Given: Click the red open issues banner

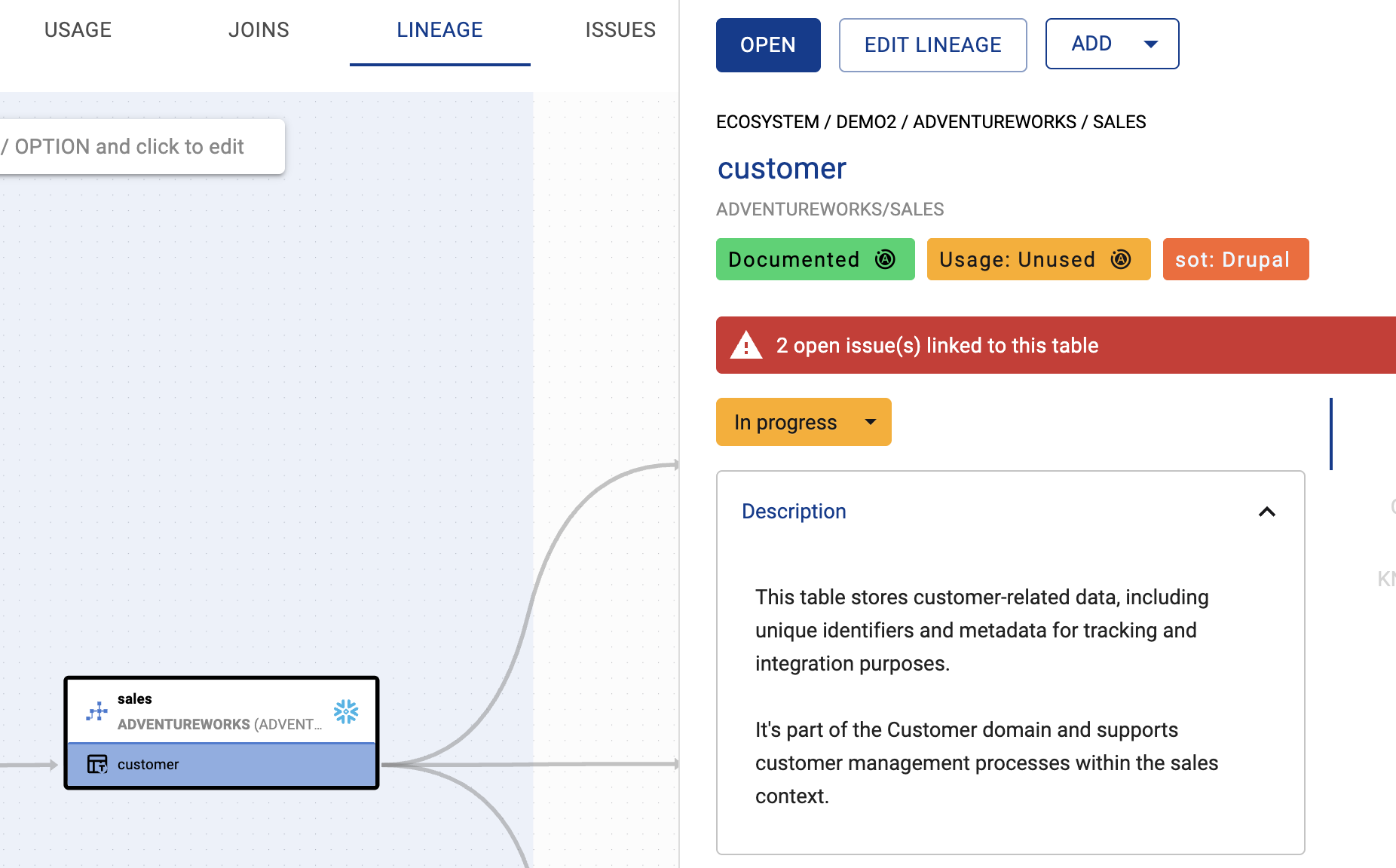Looking at the screenshot, I should pyautogui.click(x=1055, y=345).
